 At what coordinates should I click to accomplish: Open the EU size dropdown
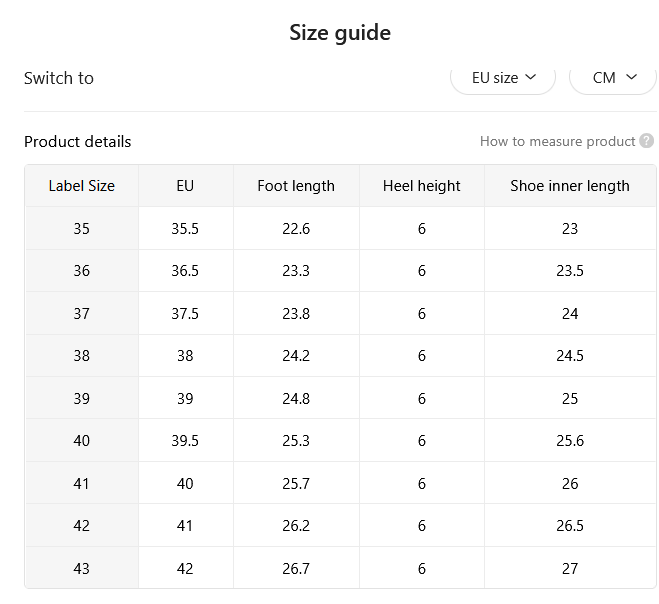(x=503, y=78)
